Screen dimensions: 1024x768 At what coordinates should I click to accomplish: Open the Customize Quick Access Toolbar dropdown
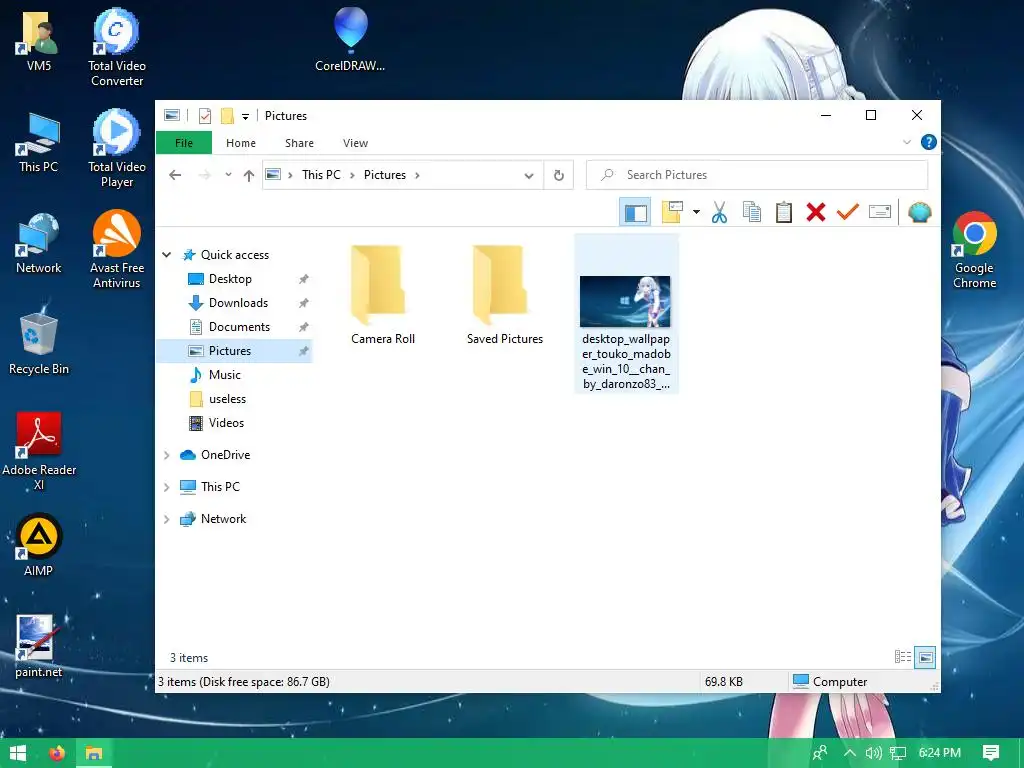(246, 116)
